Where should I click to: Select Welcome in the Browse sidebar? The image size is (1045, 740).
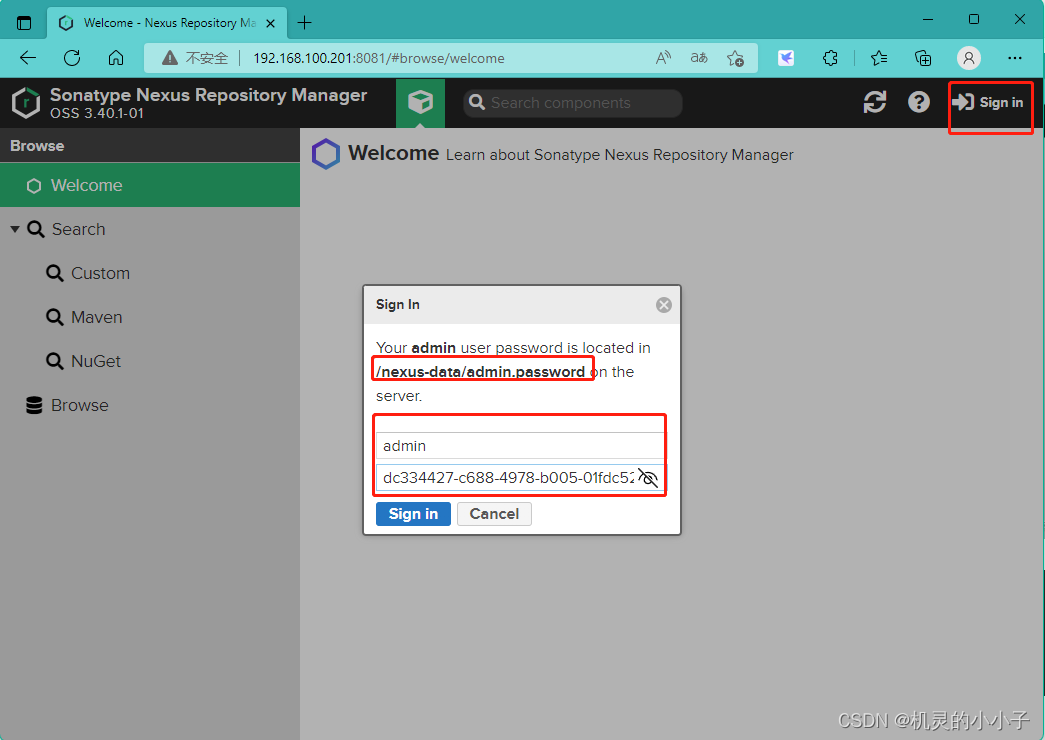(150, 185)
